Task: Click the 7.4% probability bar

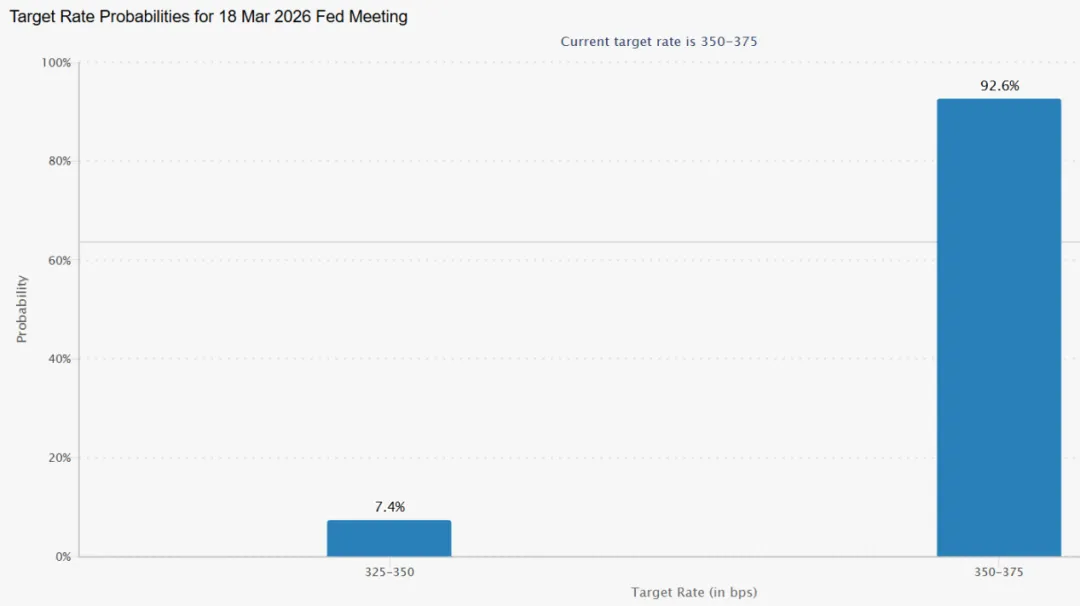Action: [x=389, y=538]
